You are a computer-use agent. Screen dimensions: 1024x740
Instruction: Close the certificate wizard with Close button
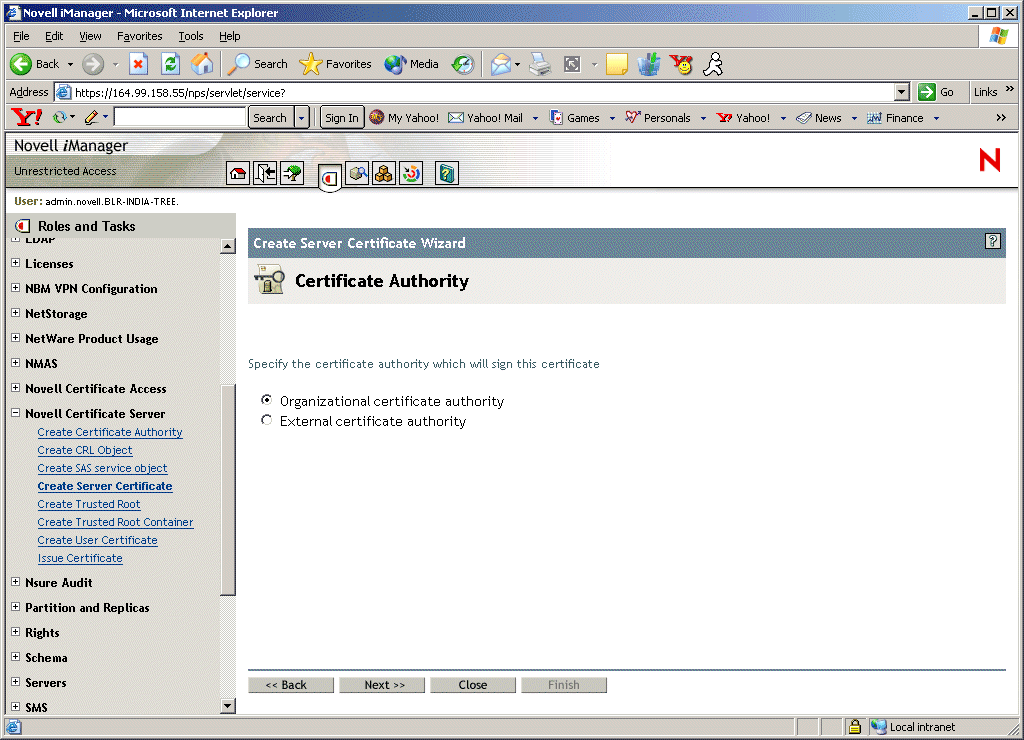[473, 684]
